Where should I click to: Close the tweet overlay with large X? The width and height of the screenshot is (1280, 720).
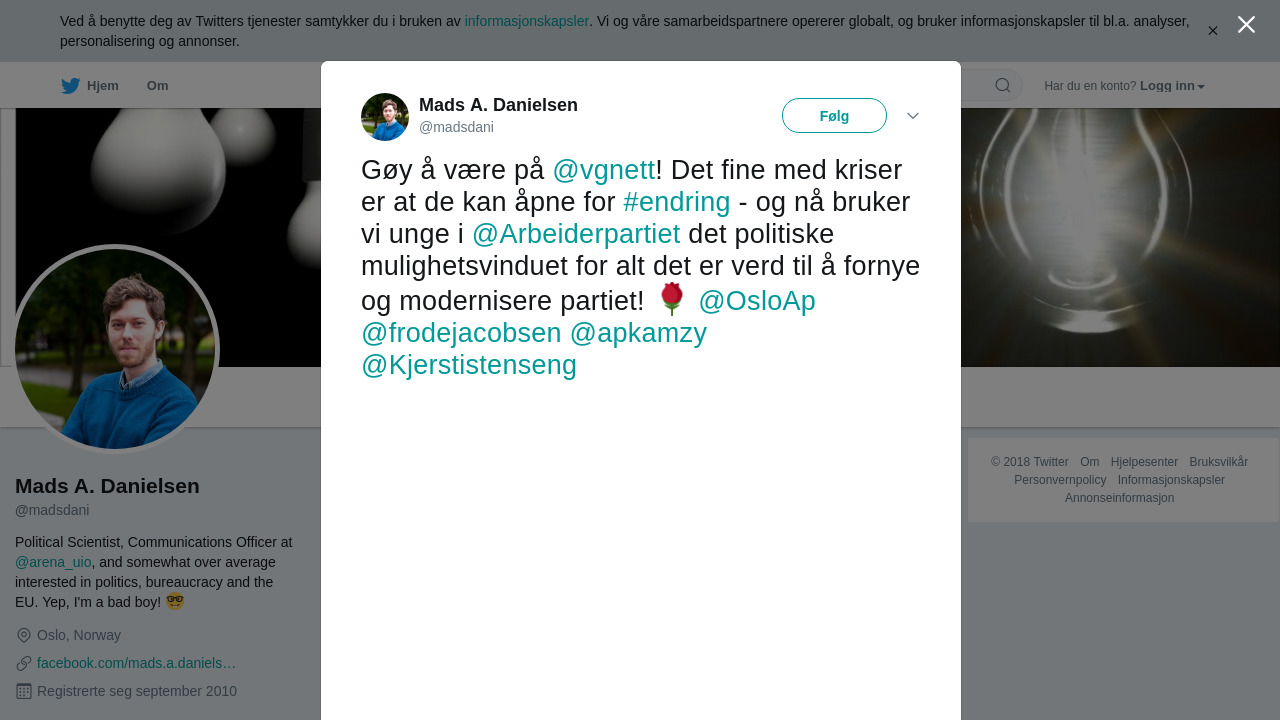(x=1246, y=25)
